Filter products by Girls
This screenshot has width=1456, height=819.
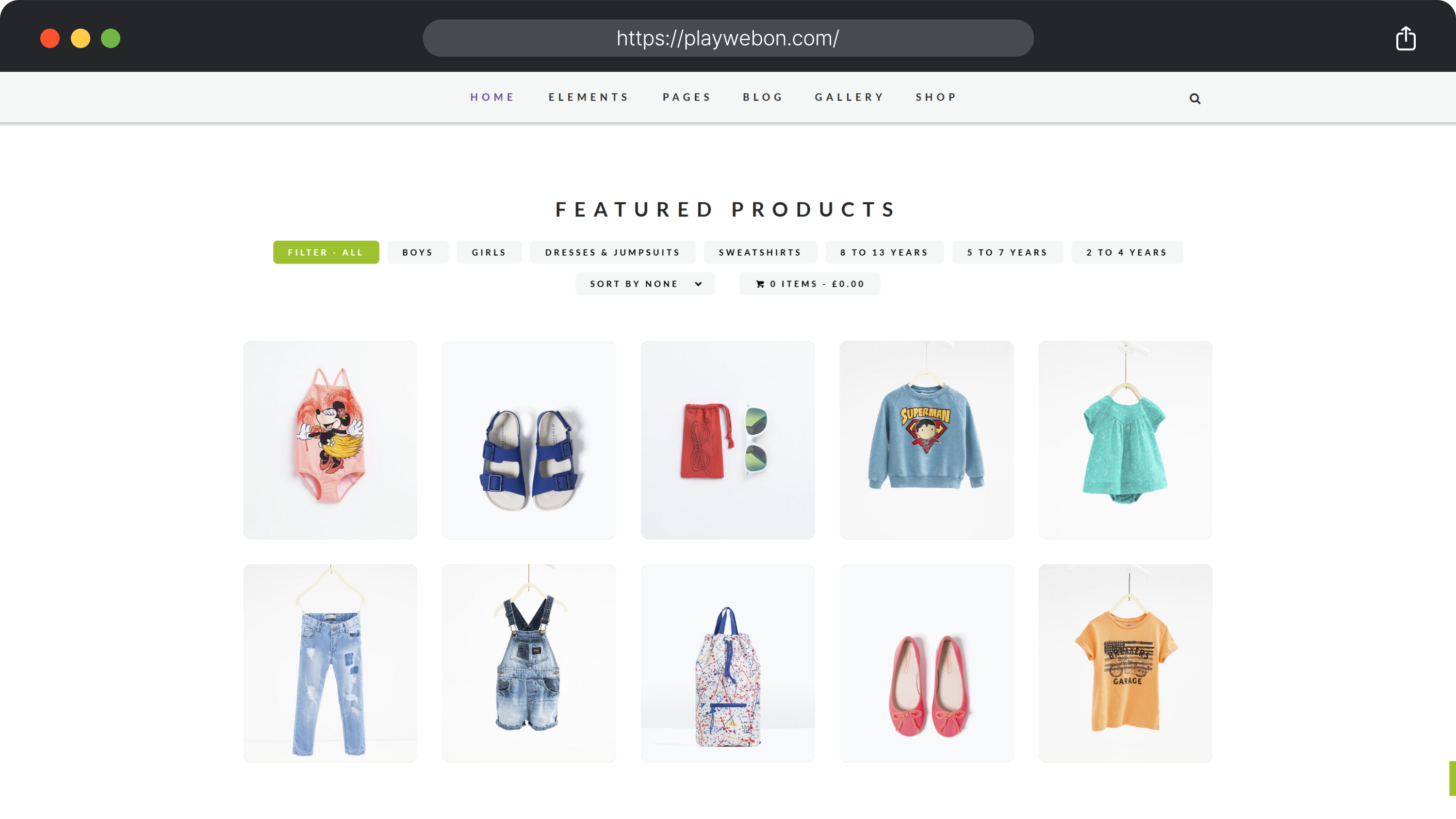[x=489, y=252]
